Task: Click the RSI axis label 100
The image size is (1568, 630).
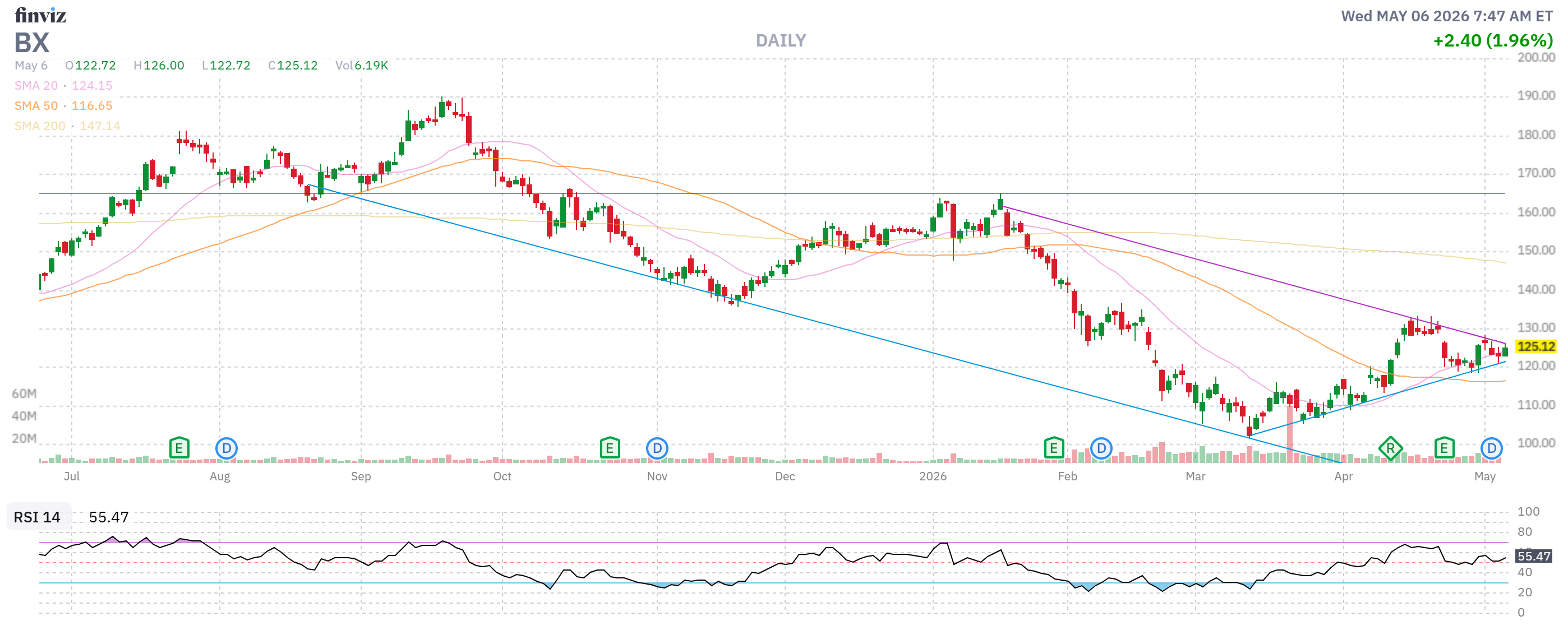Action: click(1528, 512)
